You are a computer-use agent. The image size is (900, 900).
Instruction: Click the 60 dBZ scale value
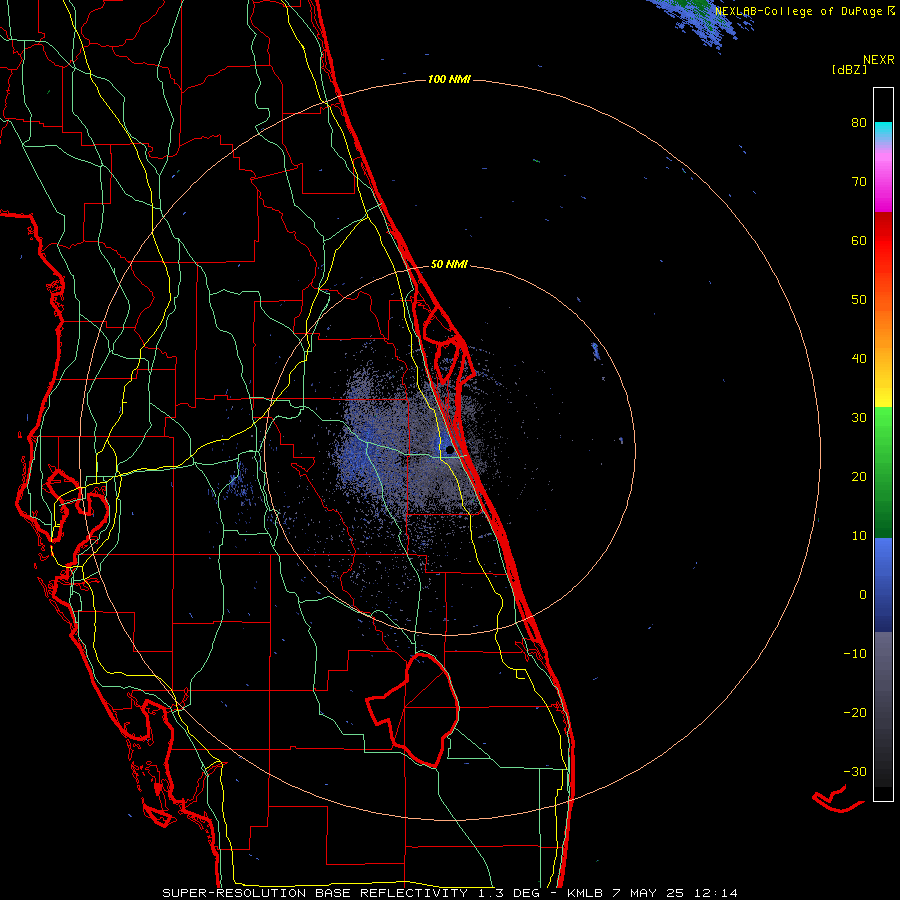point(859,240)
